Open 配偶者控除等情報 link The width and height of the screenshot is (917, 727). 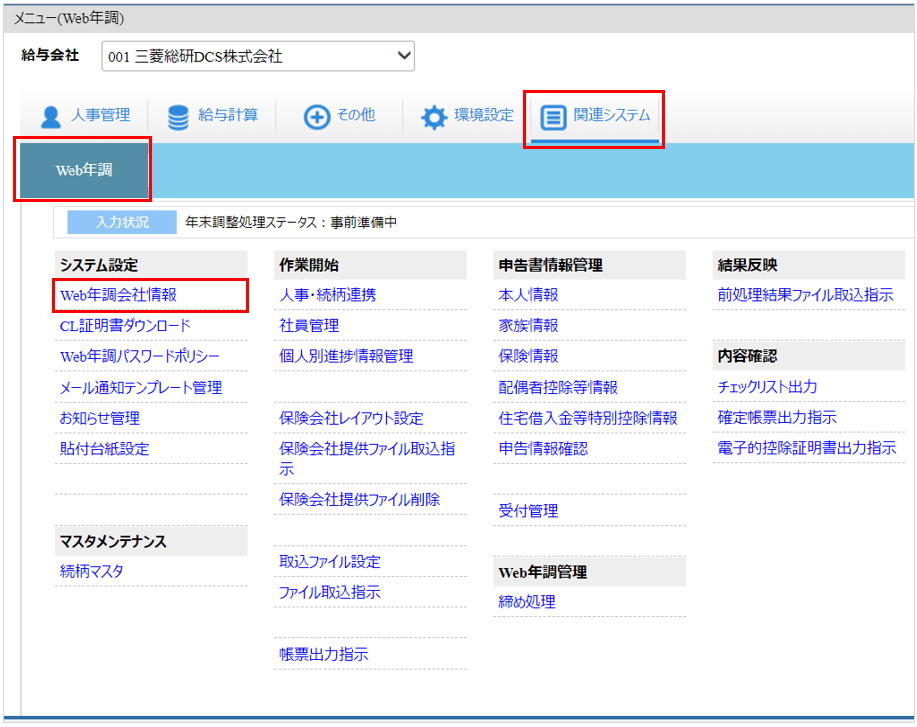[x=558, y=387]
